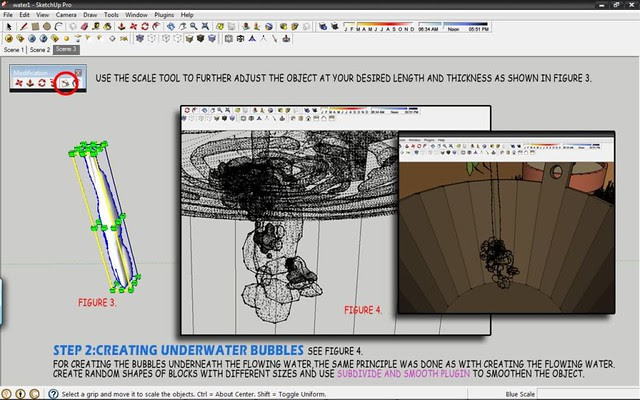The height and width of the screenshot is (400, 640).
Task: Select Move tool in Modification toolbar
Action: [x=18, y=81]
